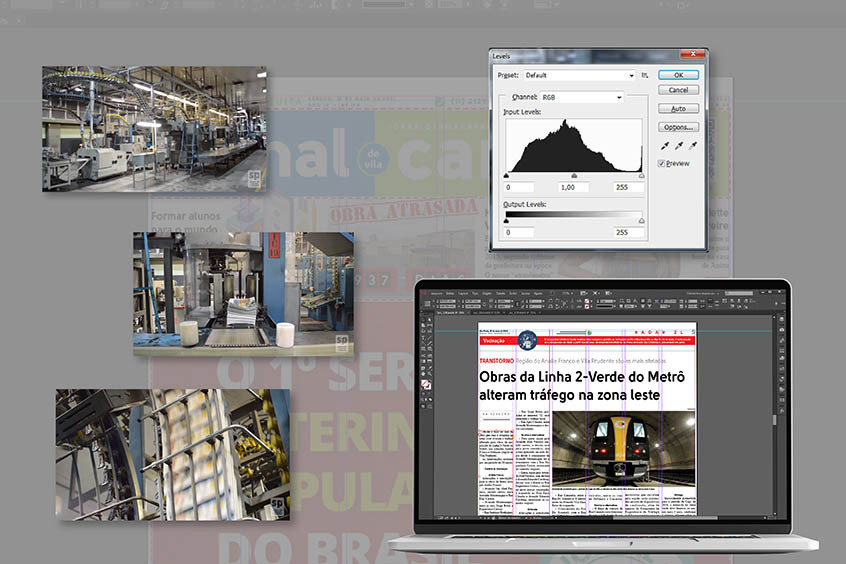Click the midtone input field showing 1,00
The height and width of the screenshot is (564, 846).
[573, 187]
